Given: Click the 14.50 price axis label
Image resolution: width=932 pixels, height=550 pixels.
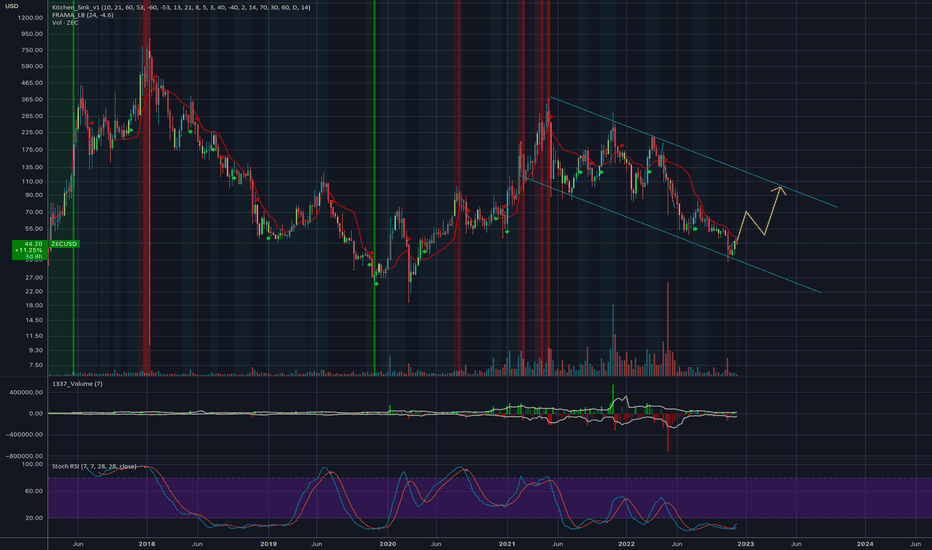Looking at the screenshot, I should (x=34, y=320).
